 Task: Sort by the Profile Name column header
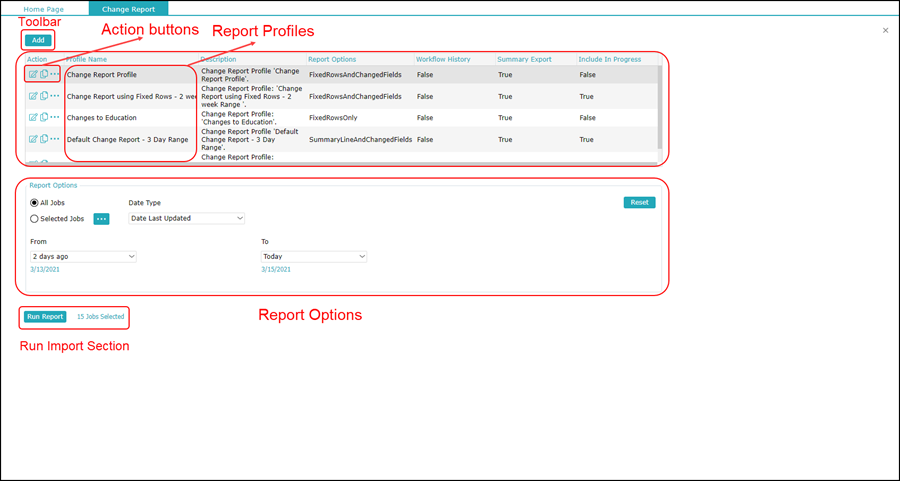pyautogui.click(x=86, y=59)
